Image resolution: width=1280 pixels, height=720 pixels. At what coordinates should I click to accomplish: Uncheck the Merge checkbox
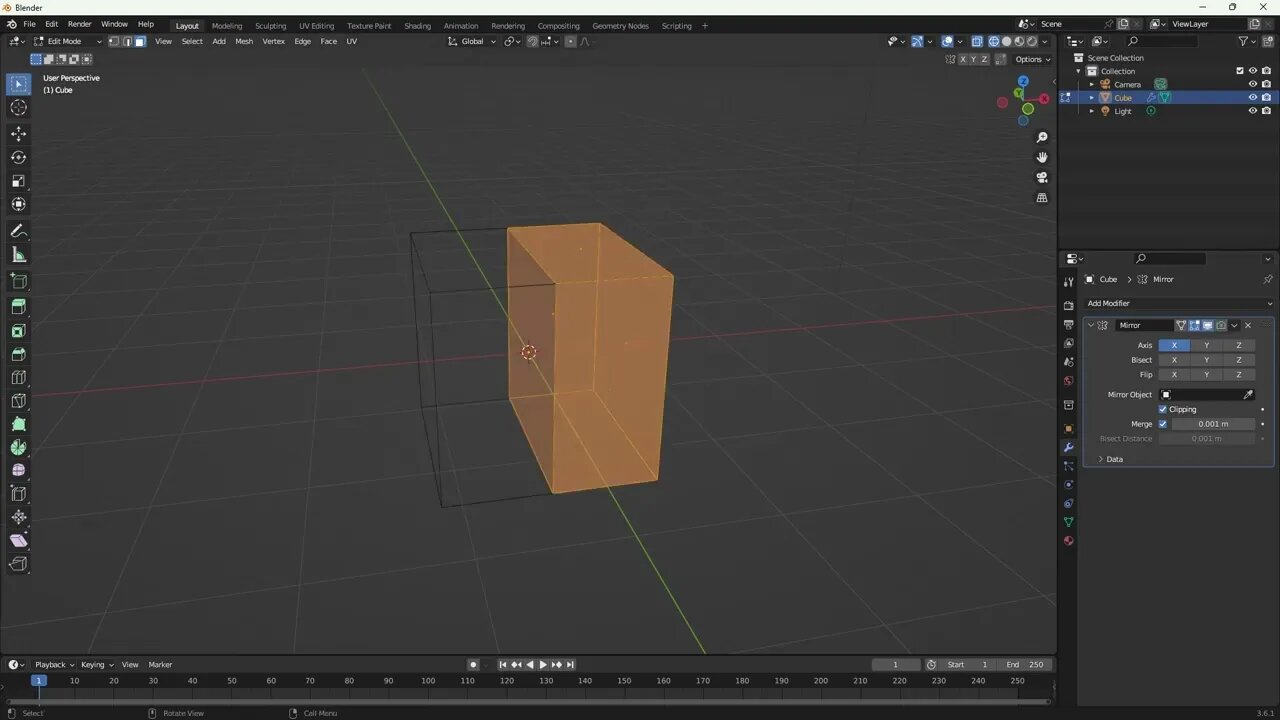(x=1163, y=424)
